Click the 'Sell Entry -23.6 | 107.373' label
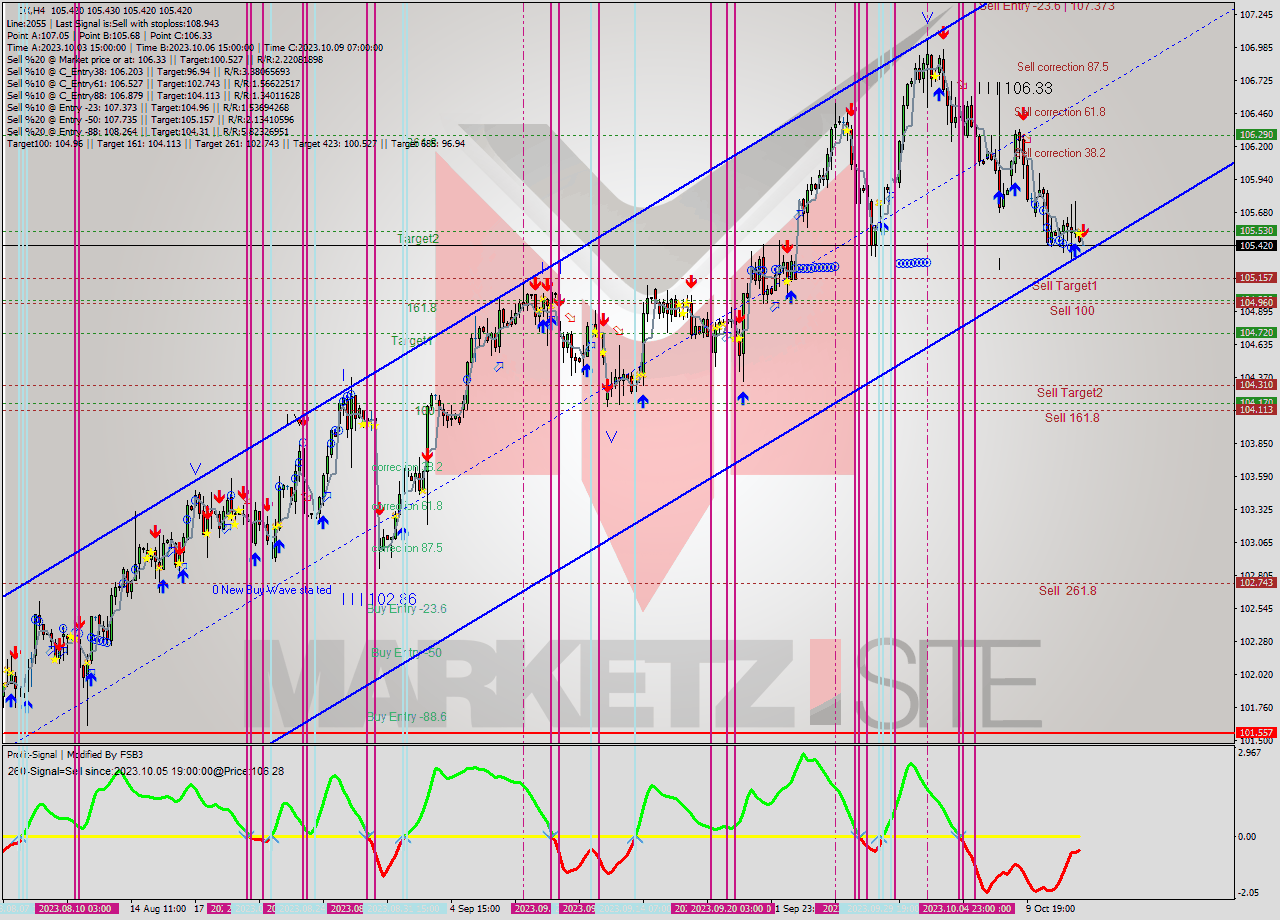The image size is (1280, 920). pos(1047,6)
